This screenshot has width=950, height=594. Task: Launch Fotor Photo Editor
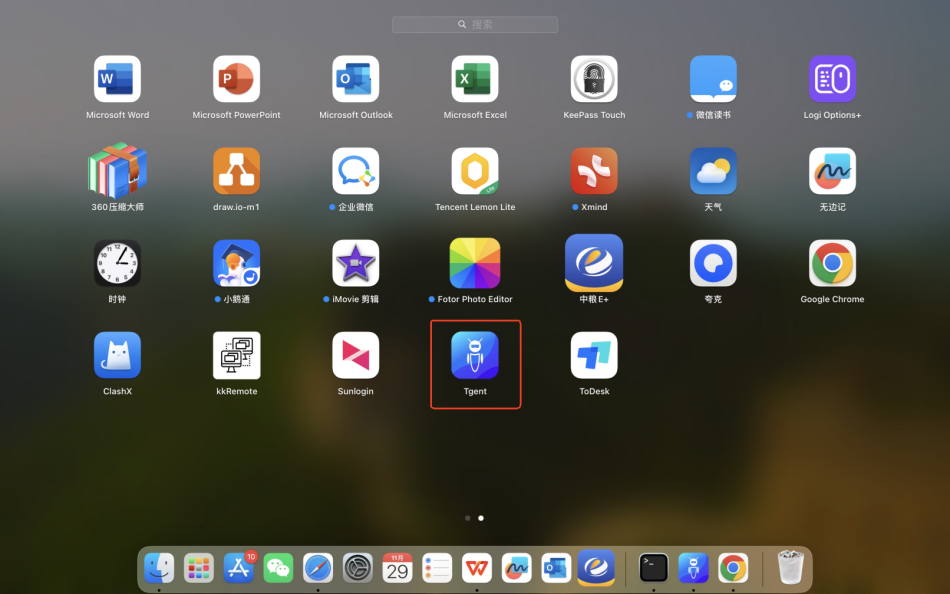pyautogui.click(x=474, y=263)
